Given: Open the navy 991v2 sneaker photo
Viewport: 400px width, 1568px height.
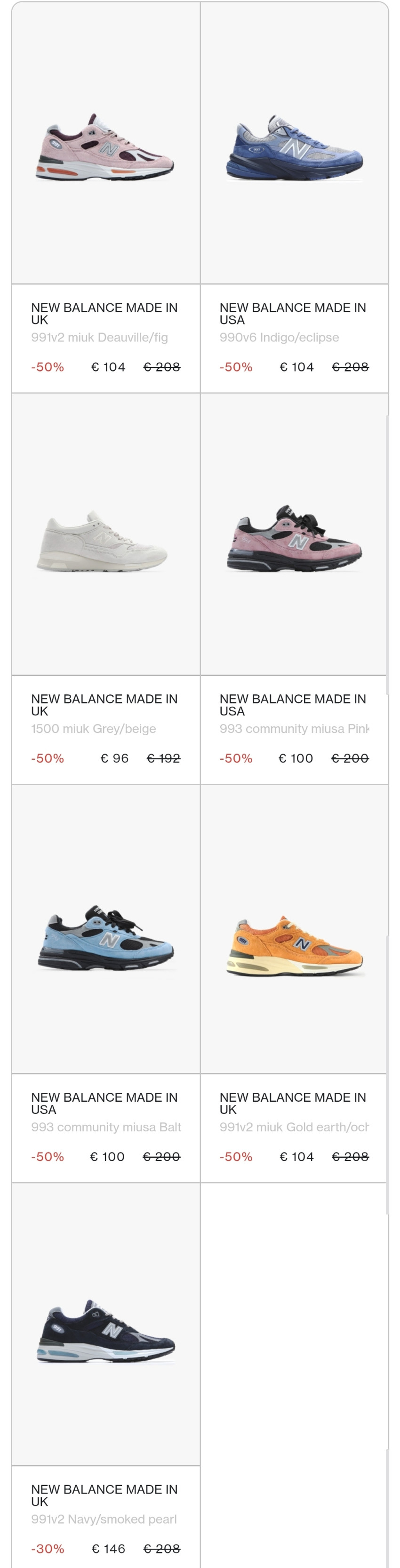Looking at the screenshot, I should click(x=106, y=1332).
